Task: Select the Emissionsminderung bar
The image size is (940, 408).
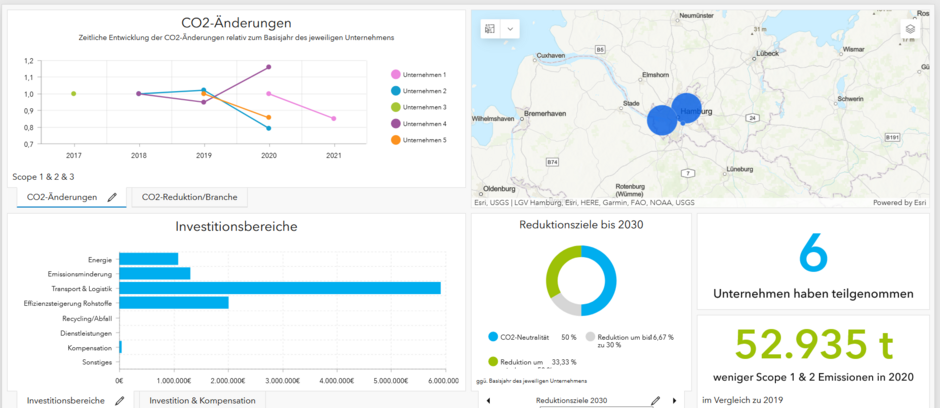Action: point(155,273)
